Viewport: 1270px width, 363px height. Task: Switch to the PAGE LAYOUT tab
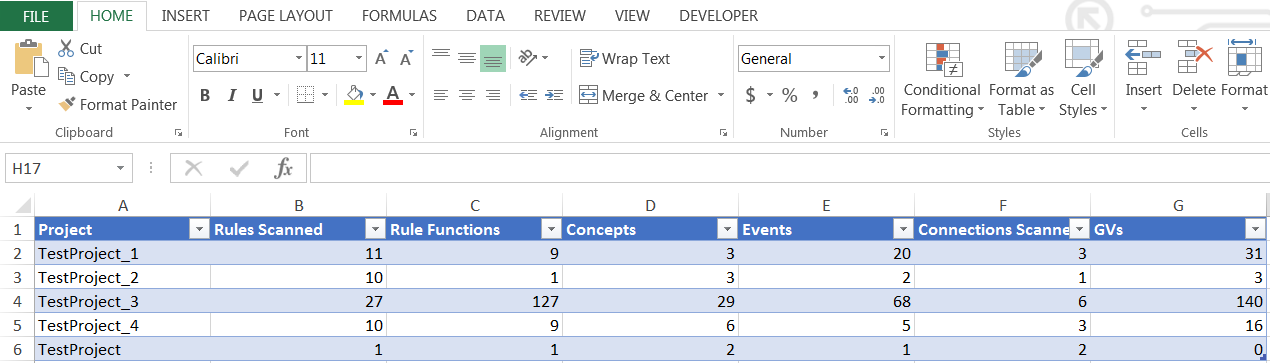point(285,16)
